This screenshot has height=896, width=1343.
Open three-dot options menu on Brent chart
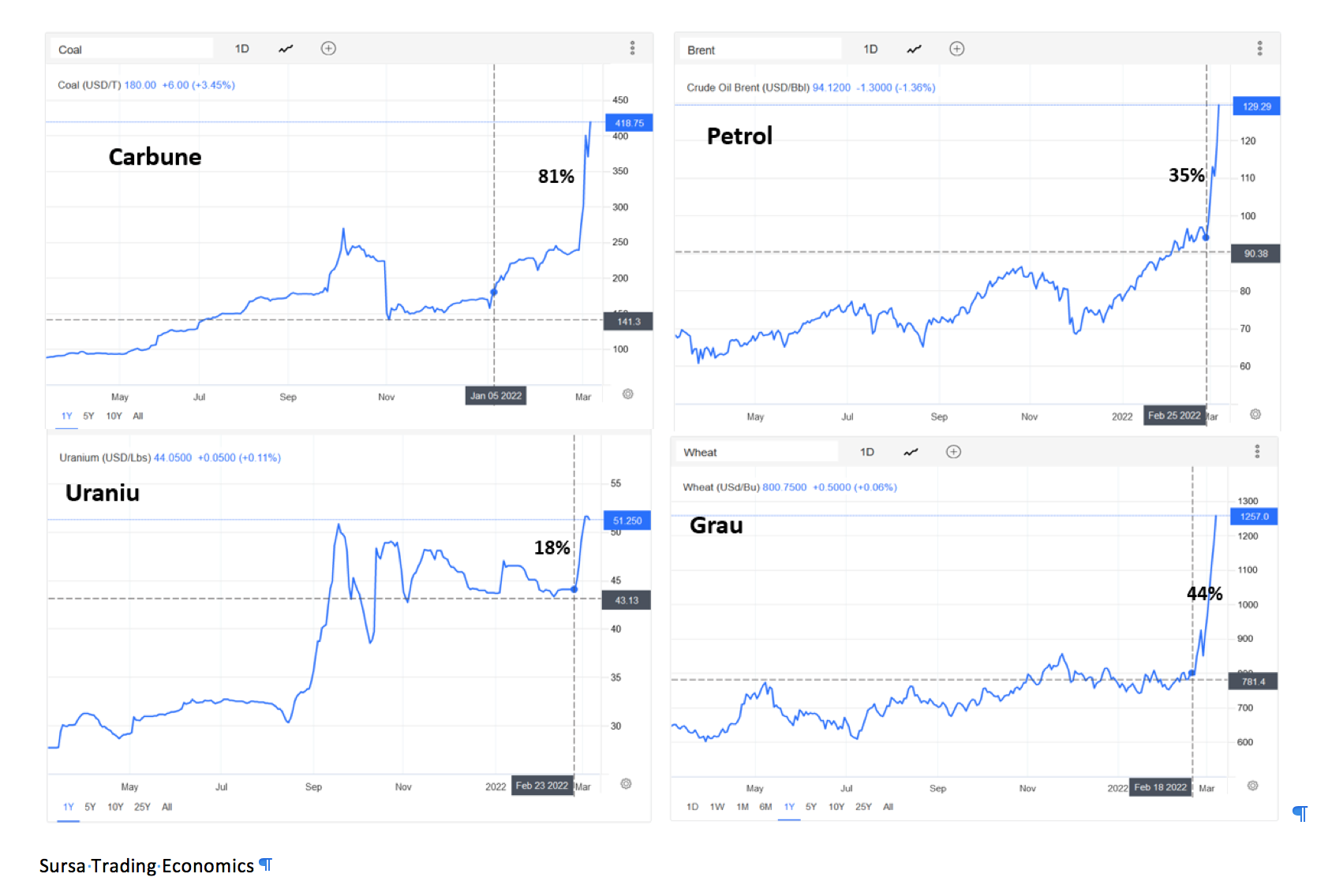point(1259,48)
